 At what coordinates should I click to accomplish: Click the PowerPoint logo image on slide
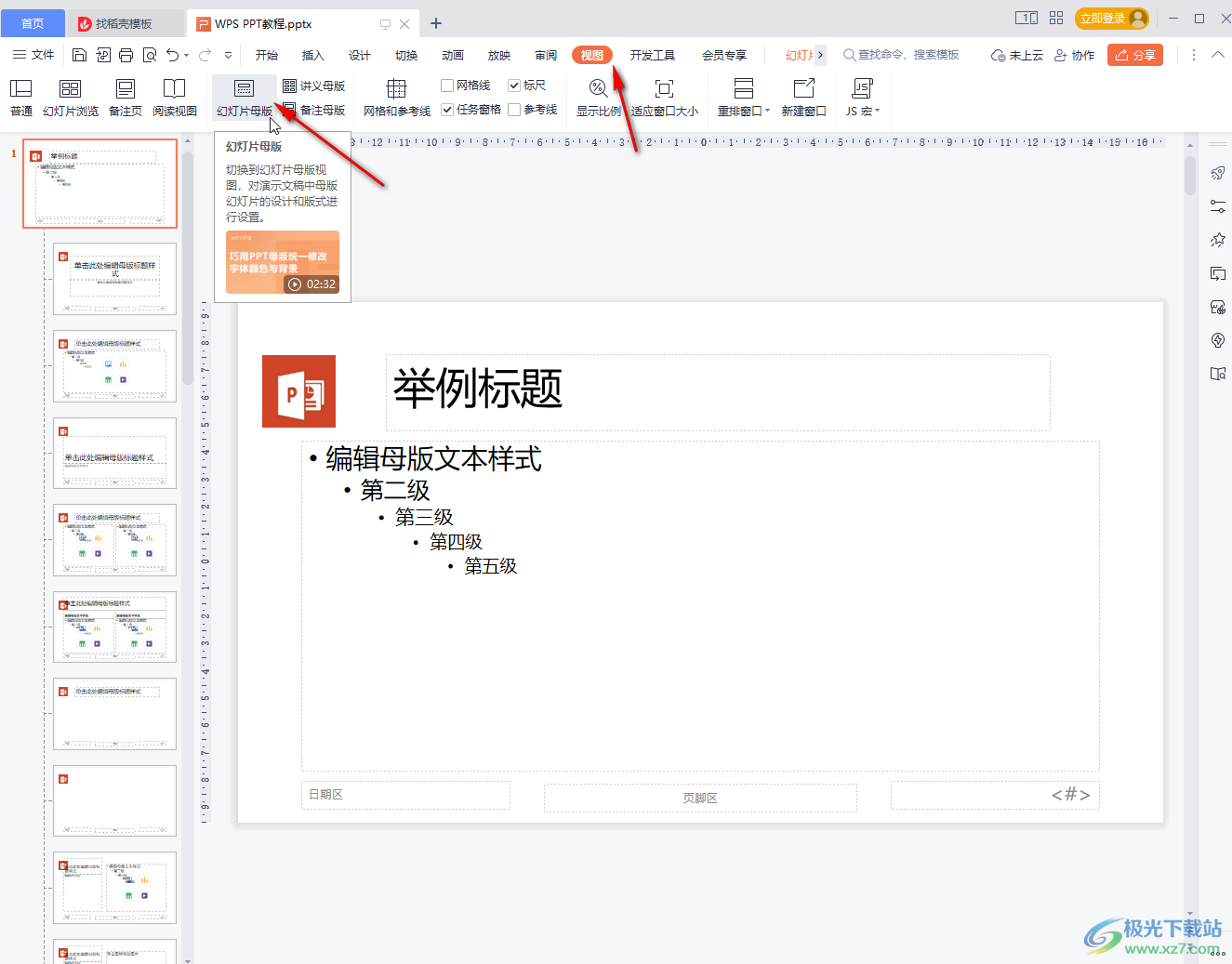point(298,391)
